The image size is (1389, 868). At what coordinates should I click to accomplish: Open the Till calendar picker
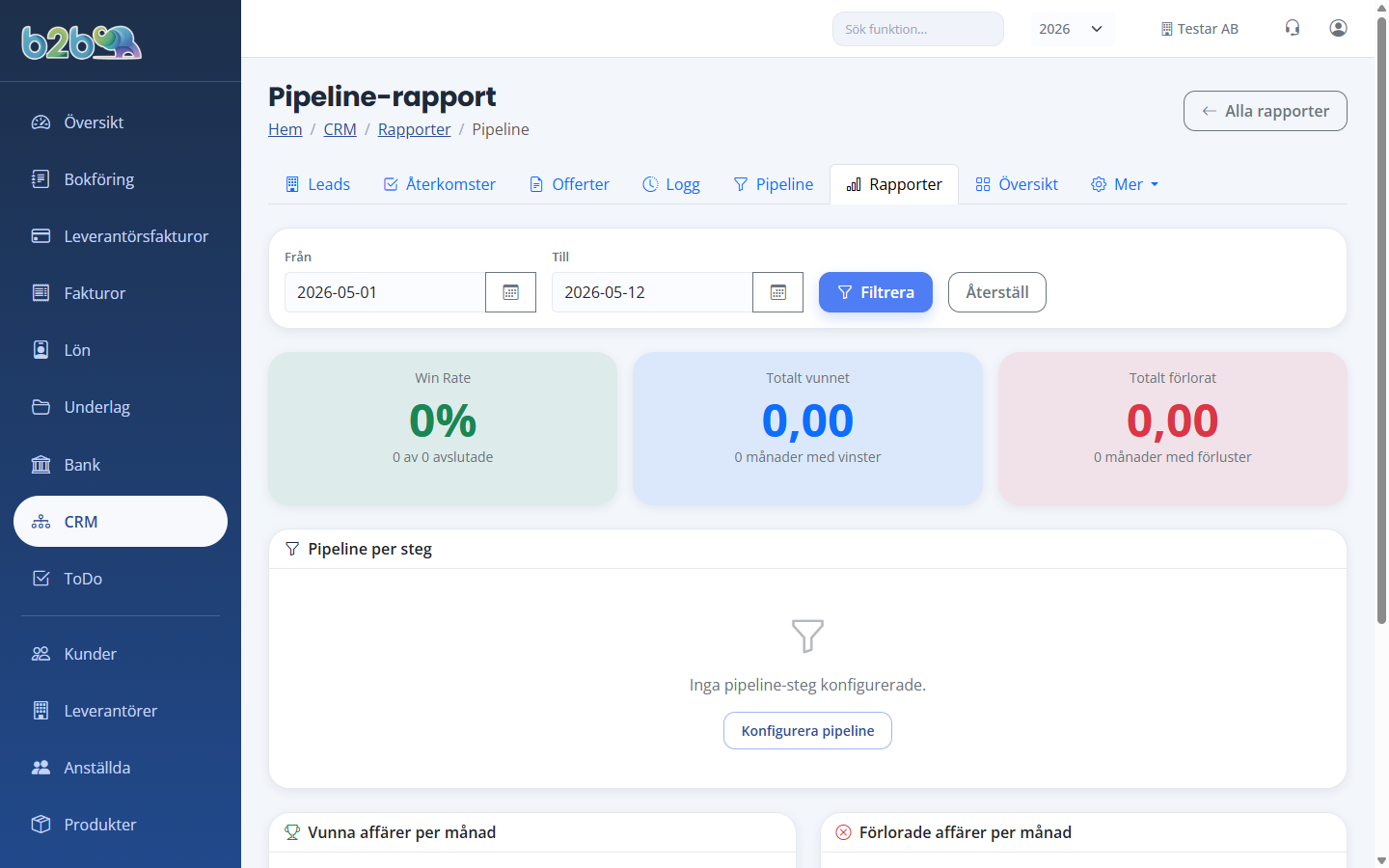point(777,292)
